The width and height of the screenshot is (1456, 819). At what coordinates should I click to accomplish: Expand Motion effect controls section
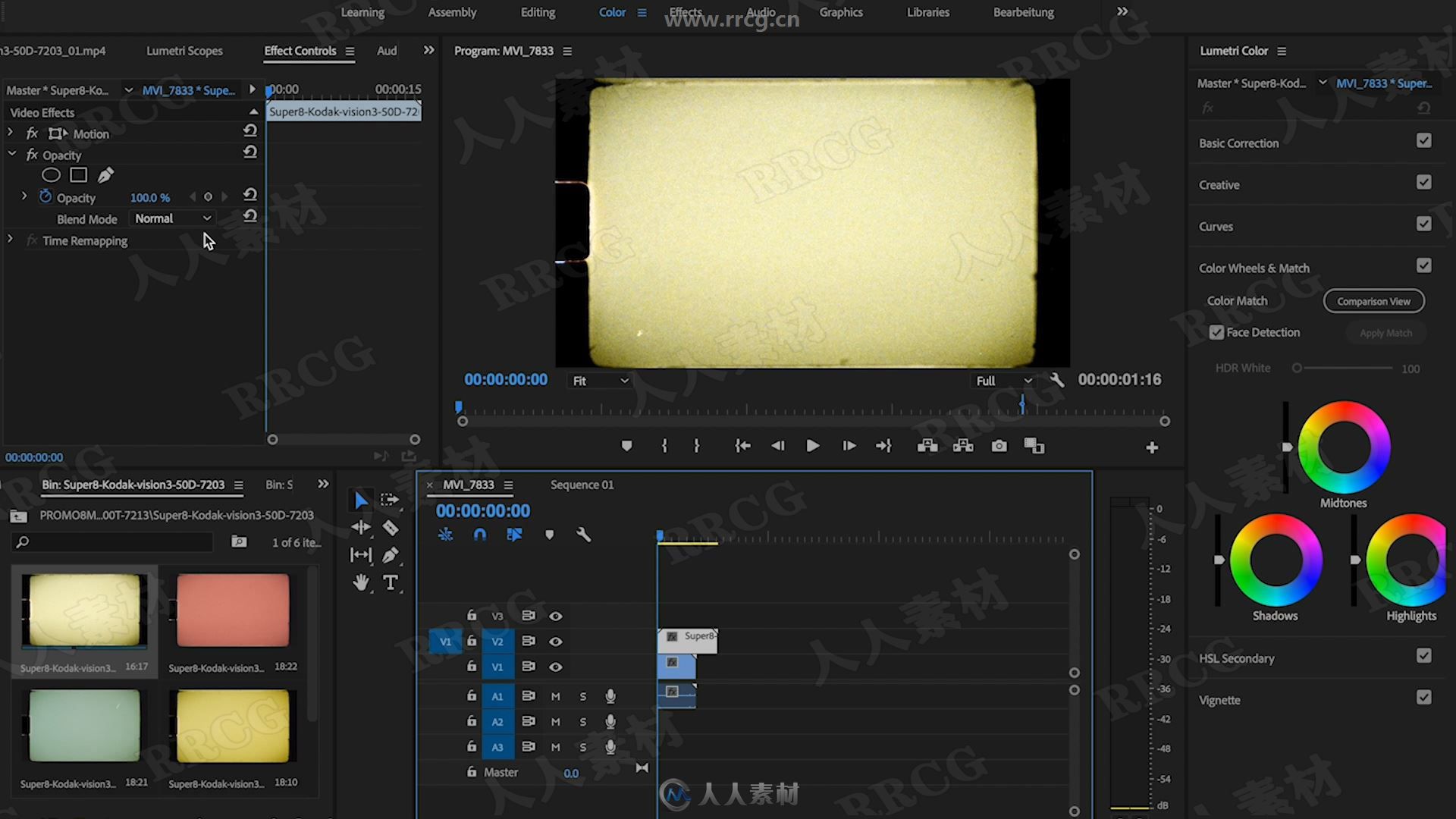[x=10, y=133]
